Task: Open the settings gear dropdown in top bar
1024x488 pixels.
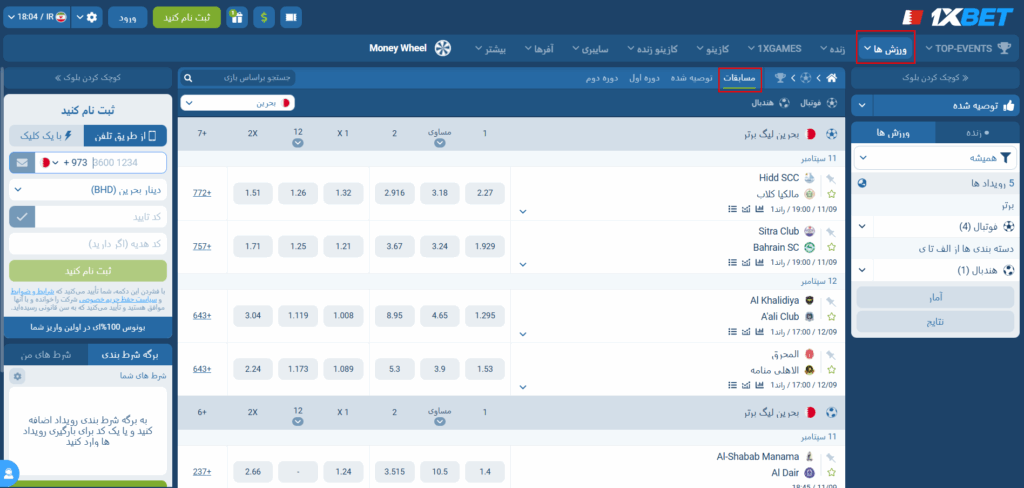Action: tap(86, 18)
